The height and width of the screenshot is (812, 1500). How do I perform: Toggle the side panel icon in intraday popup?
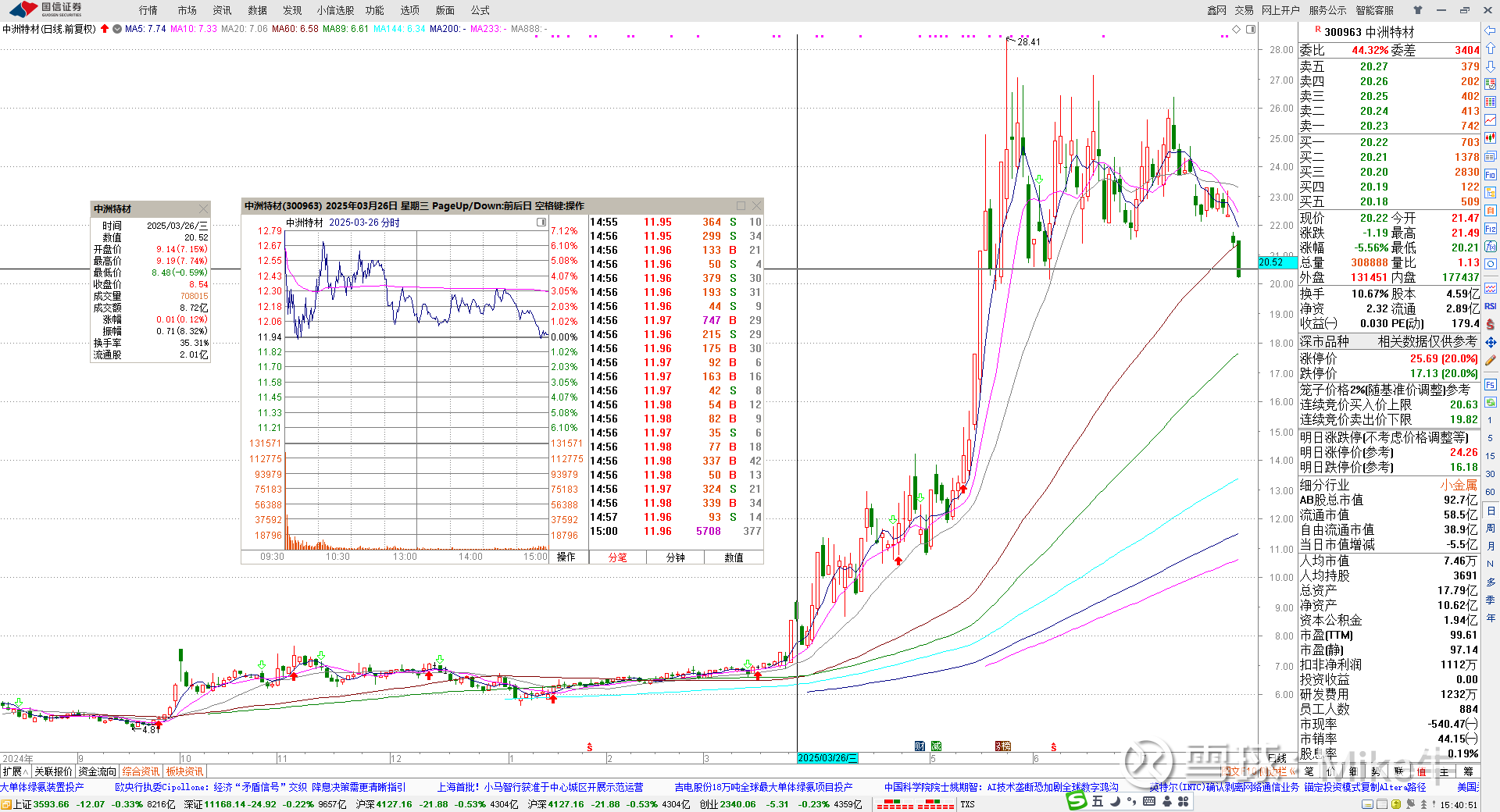[x=541, y=223]
